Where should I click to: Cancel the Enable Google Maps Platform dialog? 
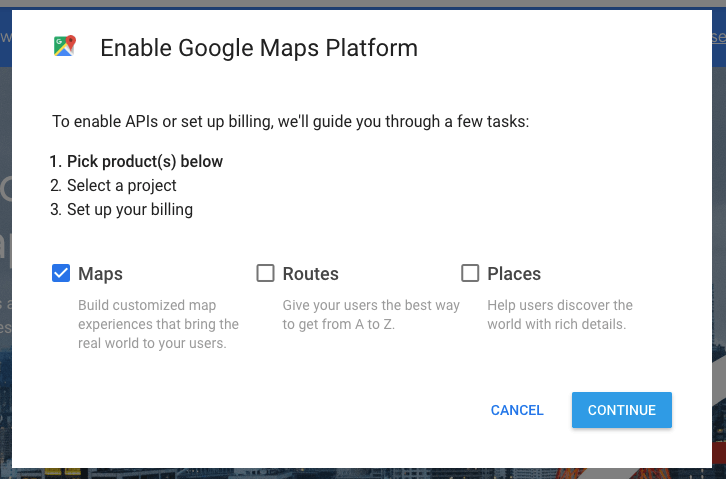[x=517, y=410]
